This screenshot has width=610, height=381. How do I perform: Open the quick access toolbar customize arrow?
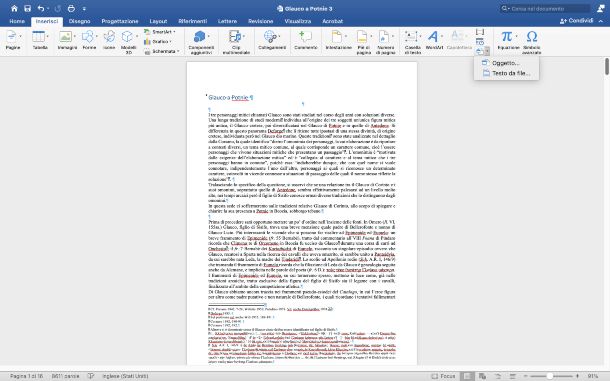point(84,9)
